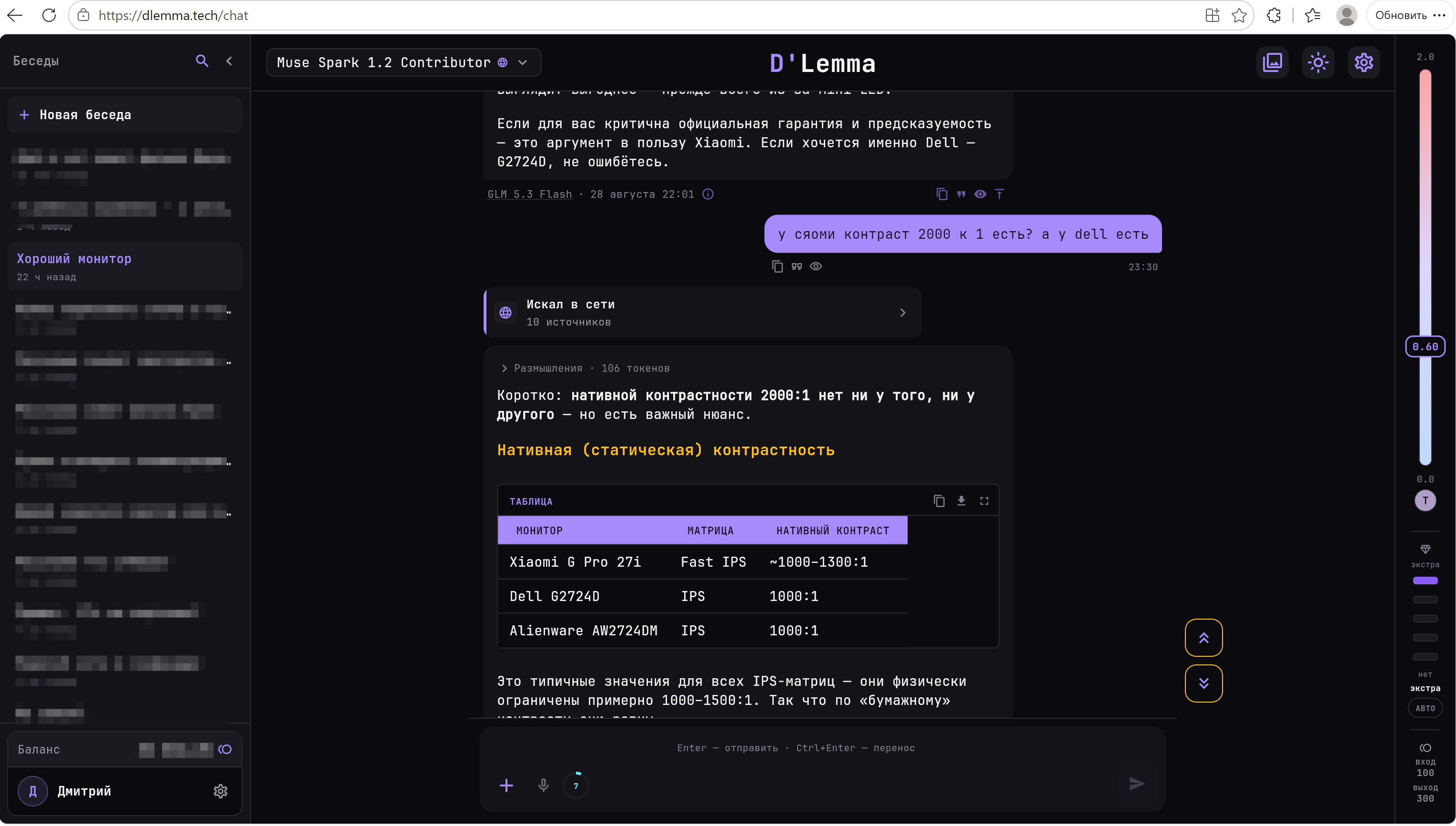The height and width of the screenshot is (826, 1456).
Task: Click the circular indicator showing 7
Action: (576, 785)
